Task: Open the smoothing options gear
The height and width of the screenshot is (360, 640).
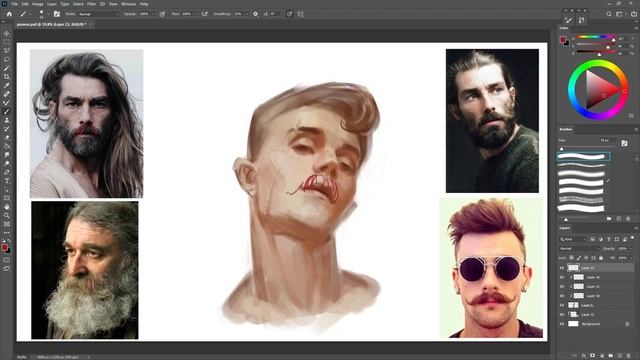Action: click(256, 14)
